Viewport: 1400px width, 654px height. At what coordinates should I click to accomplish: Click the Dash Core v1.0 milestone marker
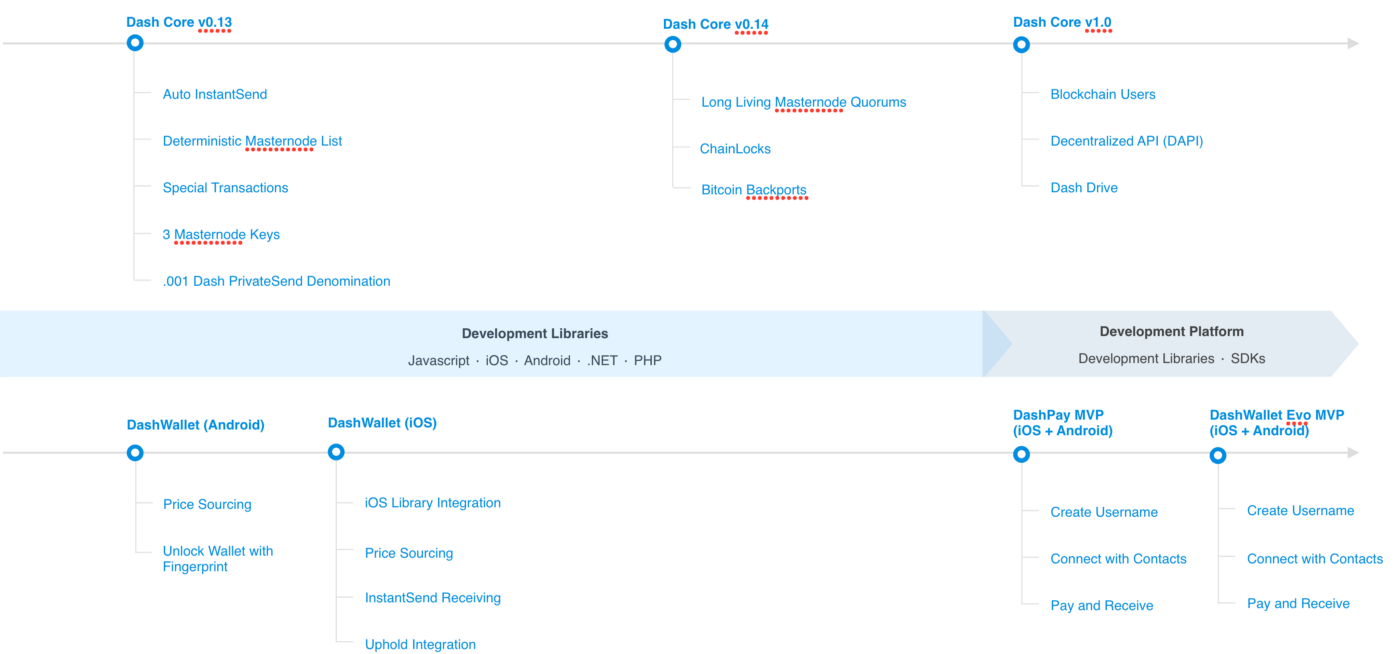(1021, 43)
